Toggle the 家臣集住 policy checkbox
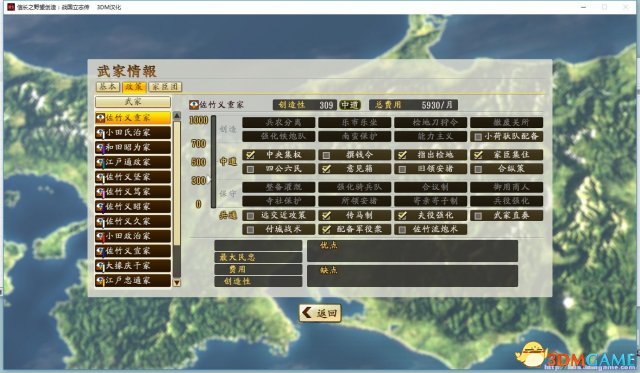This screenshot has height=373, width=640. pos(478,155)
